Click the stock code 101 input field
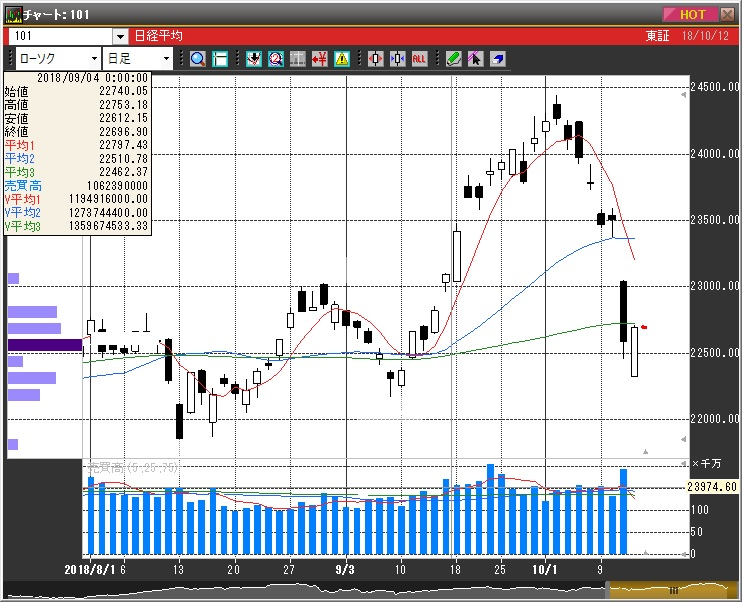742x602 pixels. tap(60, 36)
